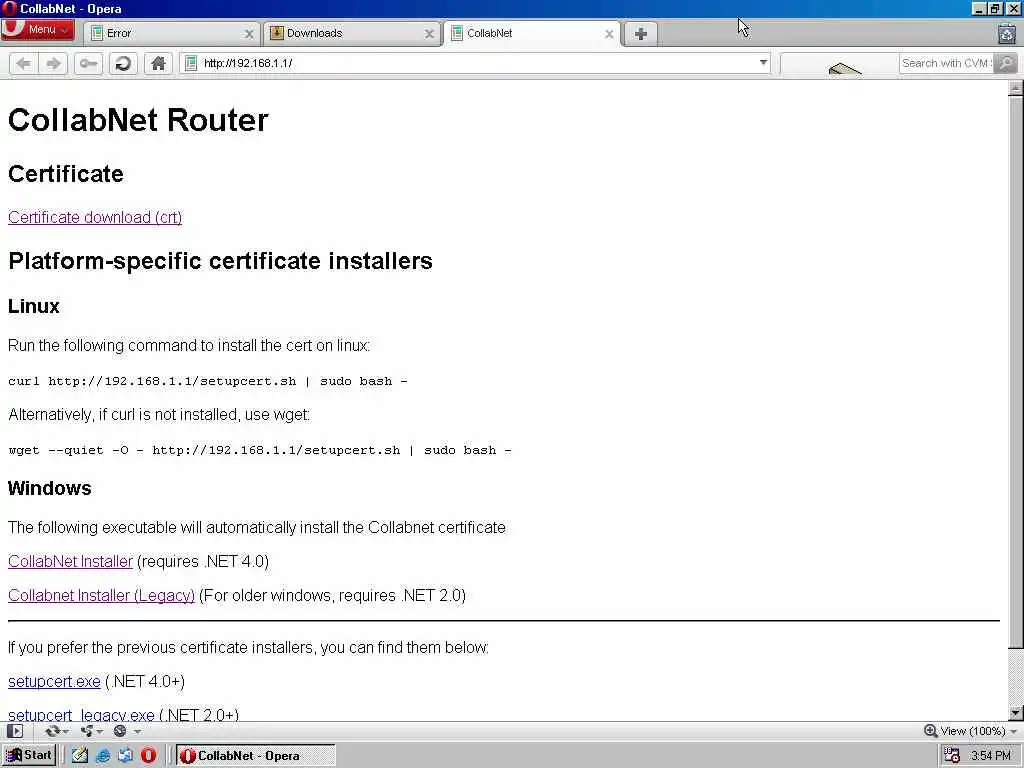The height and width of the screenshot is (768, 1024).
Task: Open the Certificate download (crt) link
Action: pos(95,217)
